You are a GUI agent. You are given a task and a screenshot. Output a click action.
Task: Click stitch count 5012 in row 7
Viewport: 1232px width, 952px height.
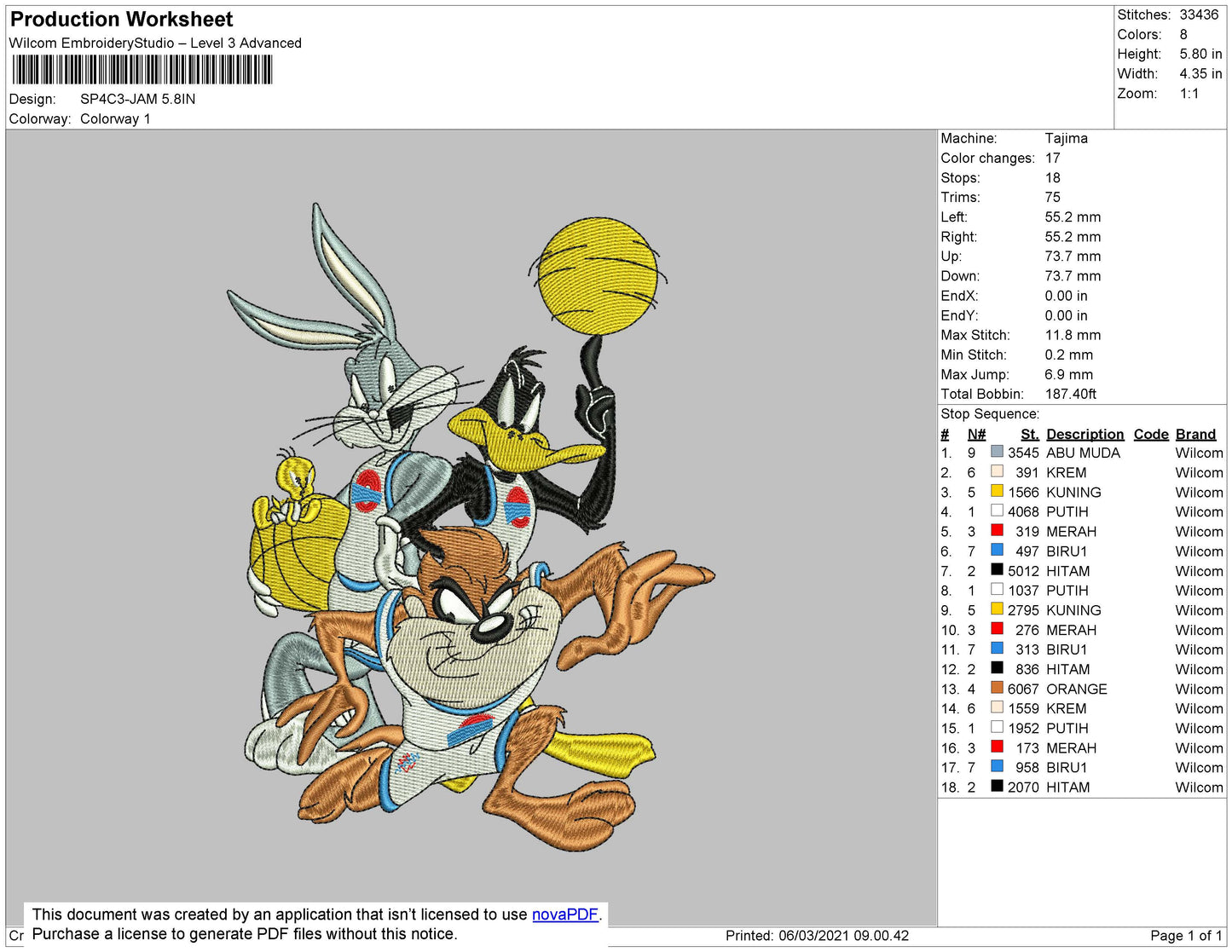pos(1022,571)
